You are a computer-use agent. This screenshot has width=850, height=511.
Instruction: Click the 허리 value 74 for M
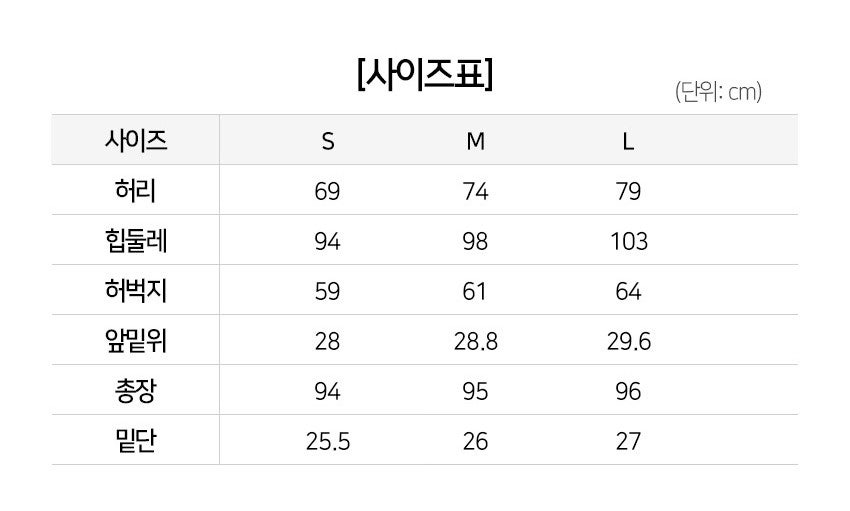coord(476,192)
